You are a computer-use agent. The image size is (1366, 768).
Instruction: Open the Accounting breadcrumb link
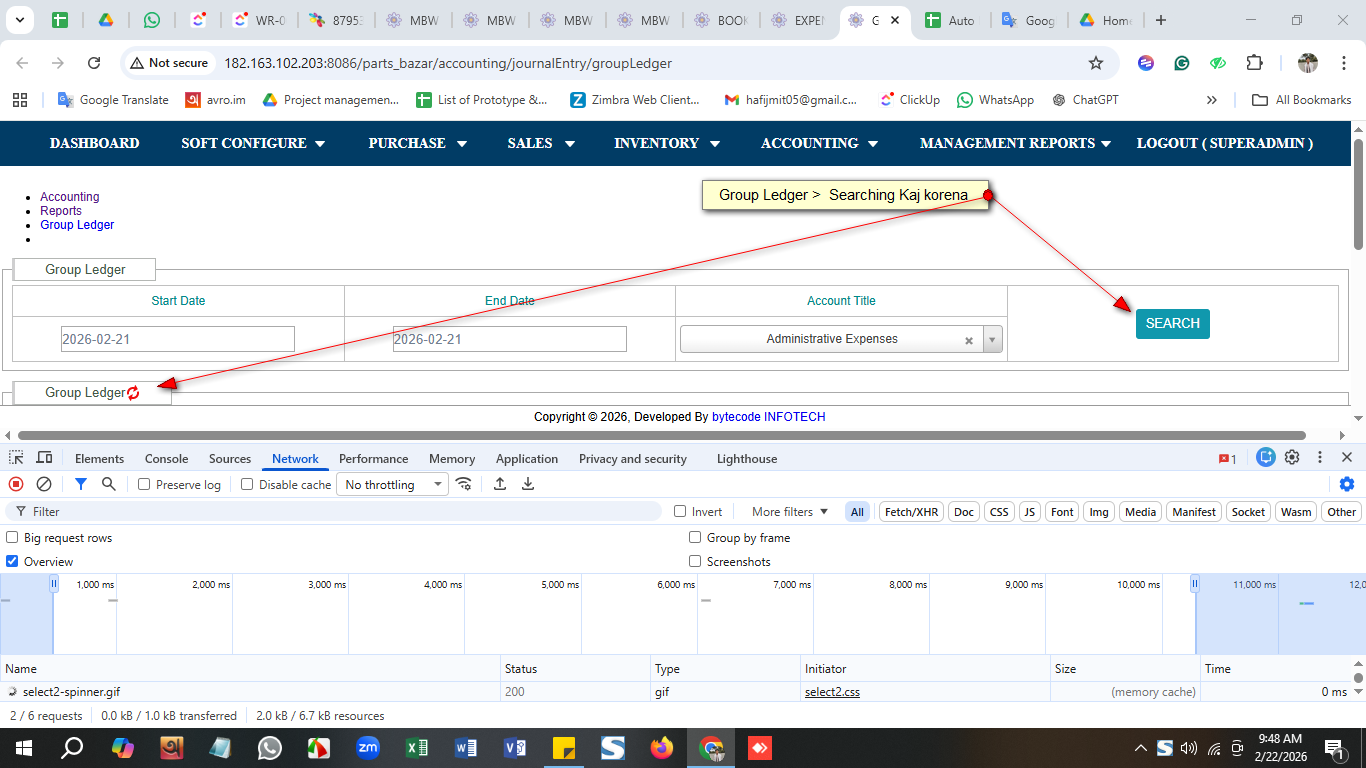tap(70, 197)
